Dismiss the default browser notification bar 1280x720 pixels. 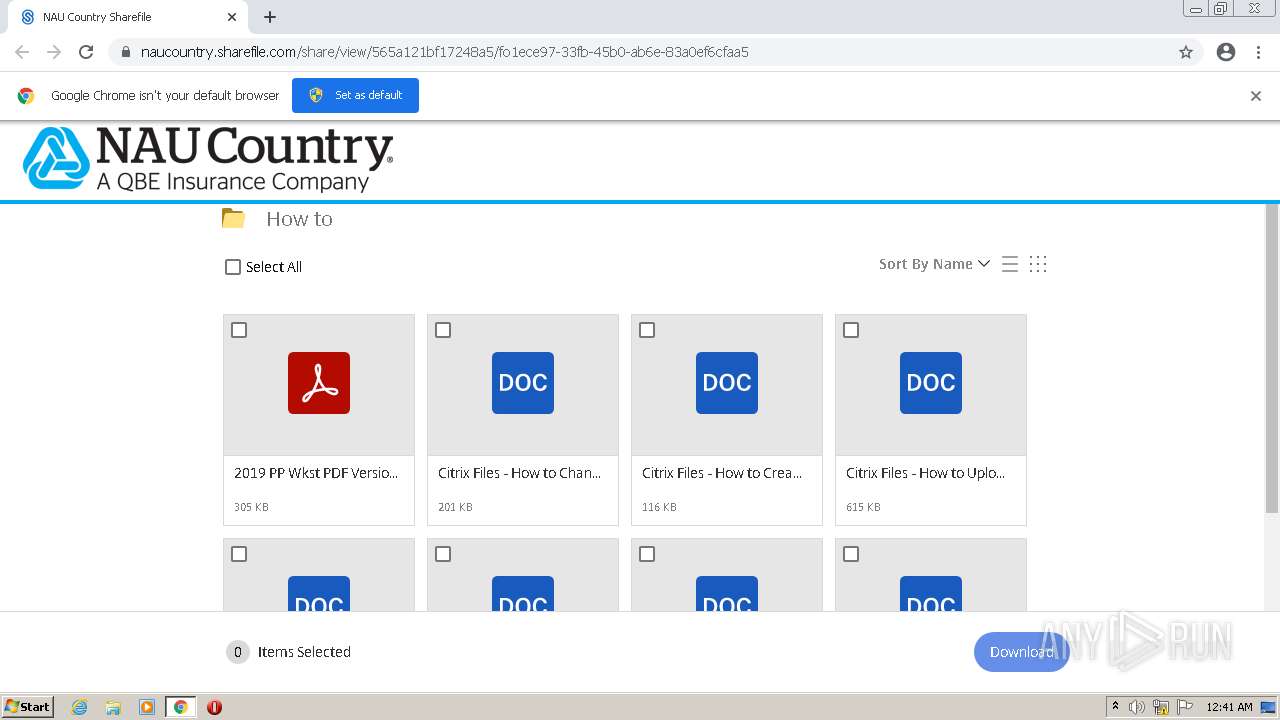pos(1256,96)
